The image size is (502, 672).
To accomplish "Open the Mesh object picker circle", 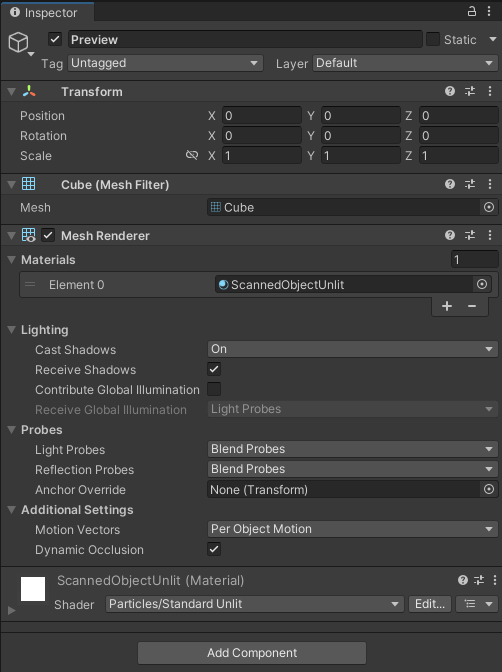I will [x=489, y=207].
